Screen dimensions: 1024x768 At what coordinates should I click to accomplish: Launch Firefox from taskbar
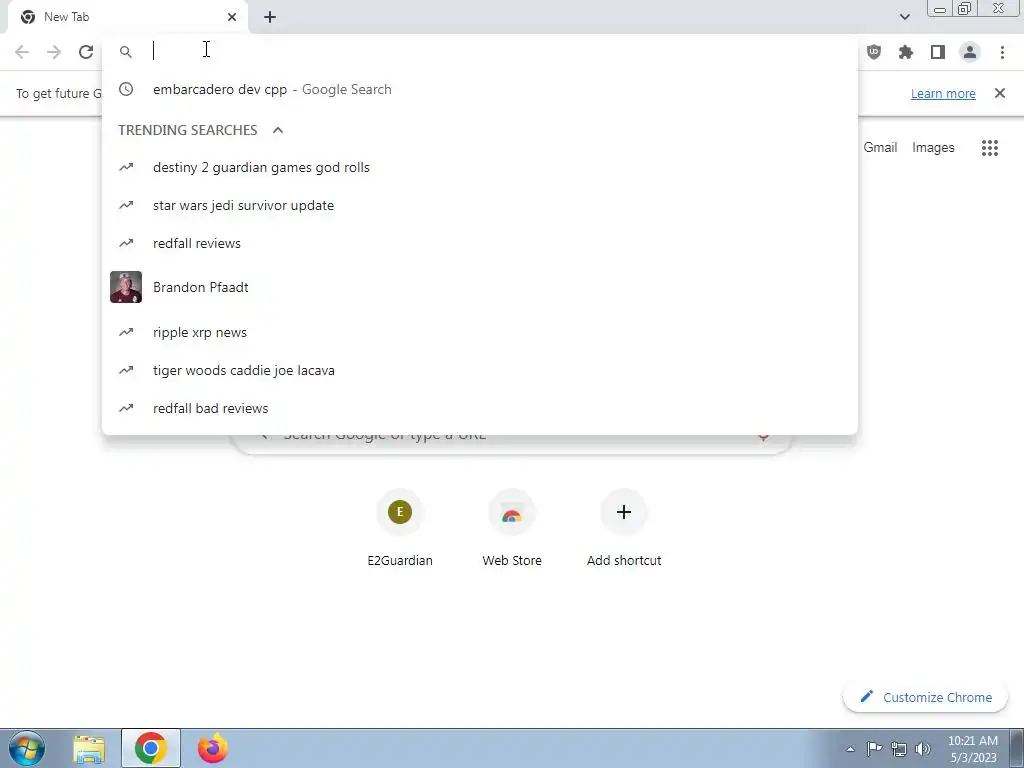coord(213,748)
